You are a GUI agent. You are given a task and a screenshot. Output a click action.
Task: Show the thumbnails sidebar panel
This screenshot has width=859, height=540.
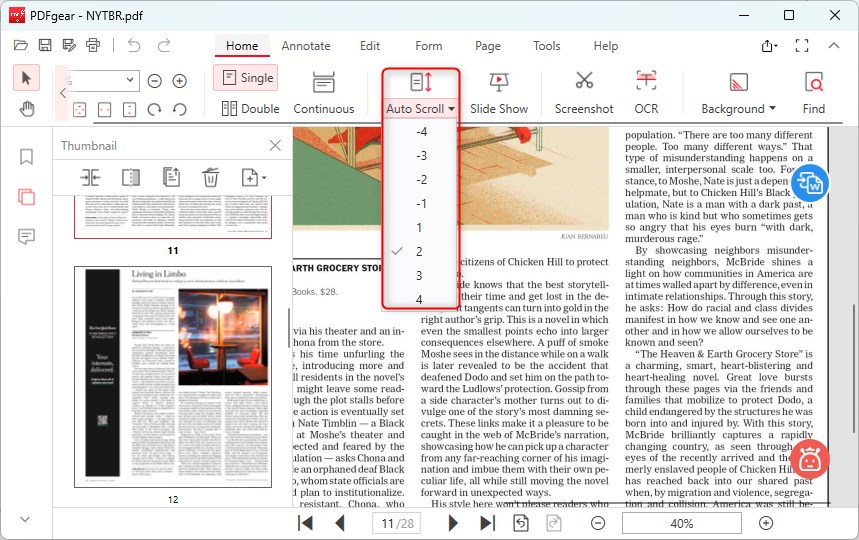point(26,197)
